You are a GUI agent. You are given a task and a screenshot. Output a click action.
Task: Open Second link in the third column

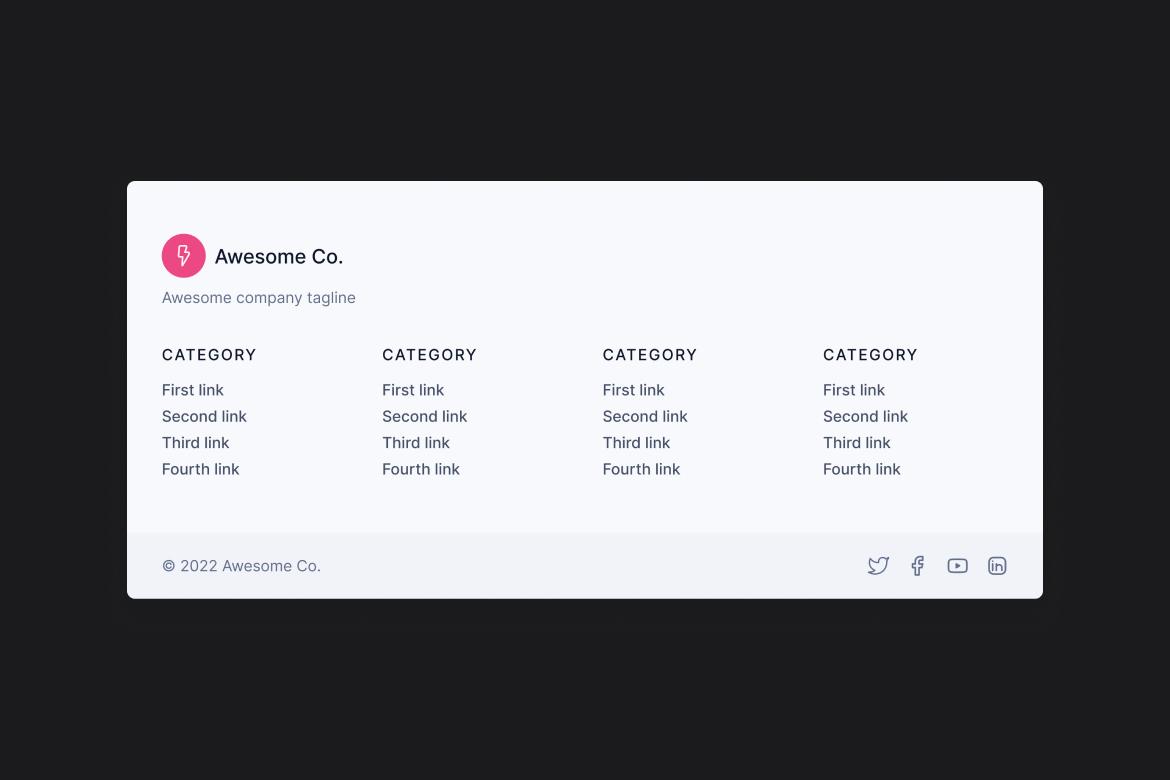click(x=645, y=416)
